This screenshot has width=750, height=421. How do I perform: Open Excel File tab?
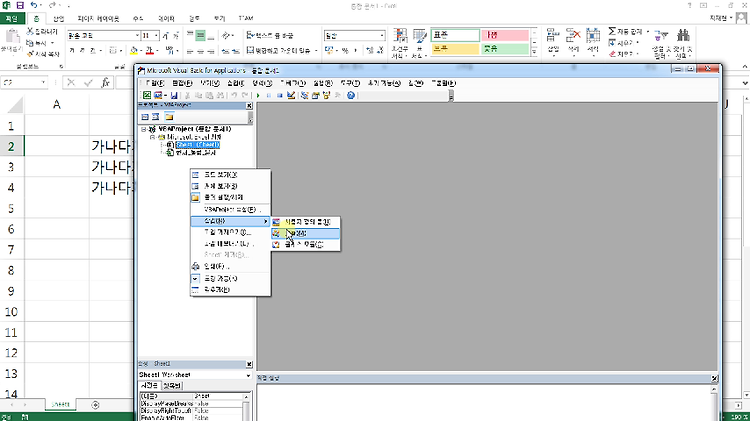click(x=12, y=19)
